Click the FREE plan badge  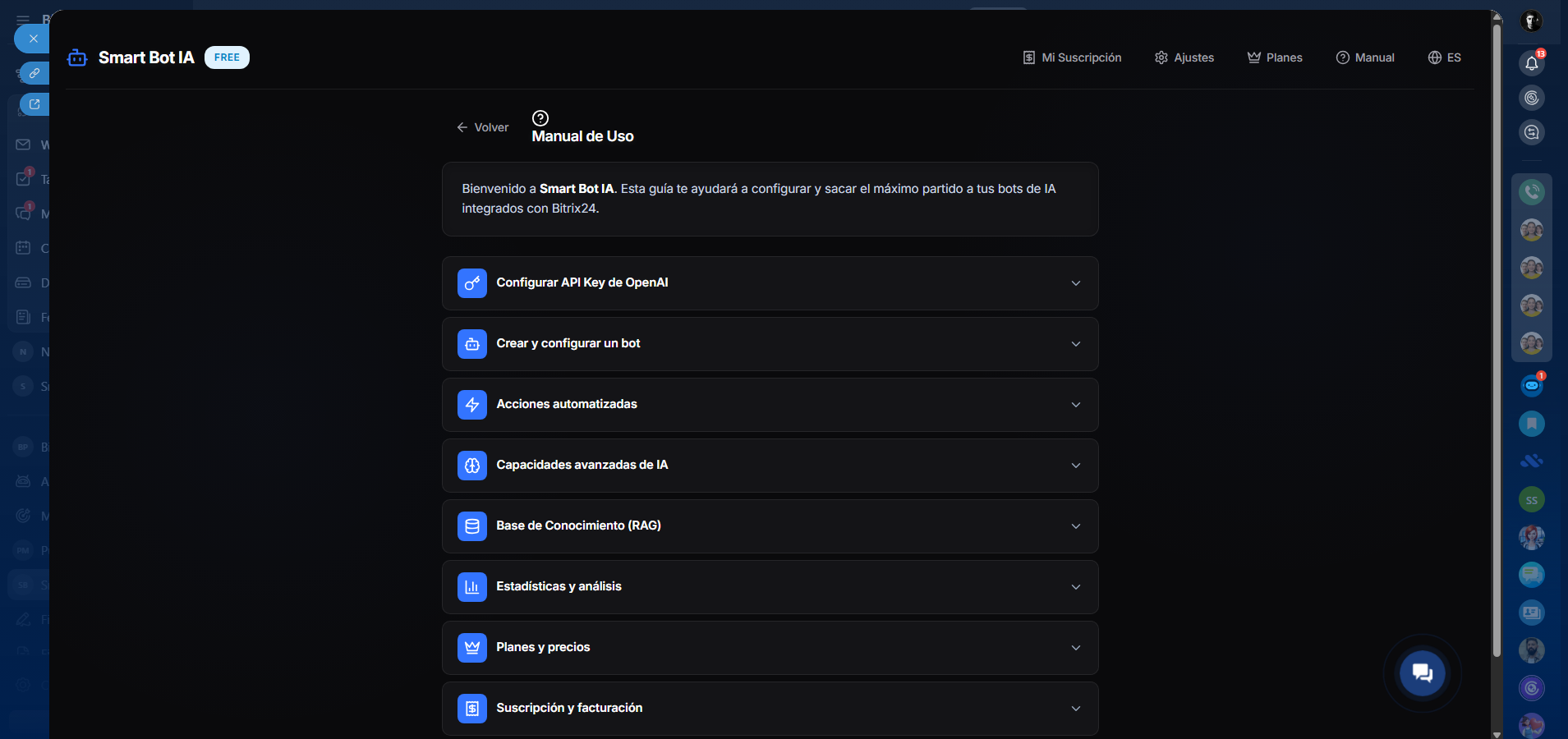pyautogui.click(x=227, y=57)
